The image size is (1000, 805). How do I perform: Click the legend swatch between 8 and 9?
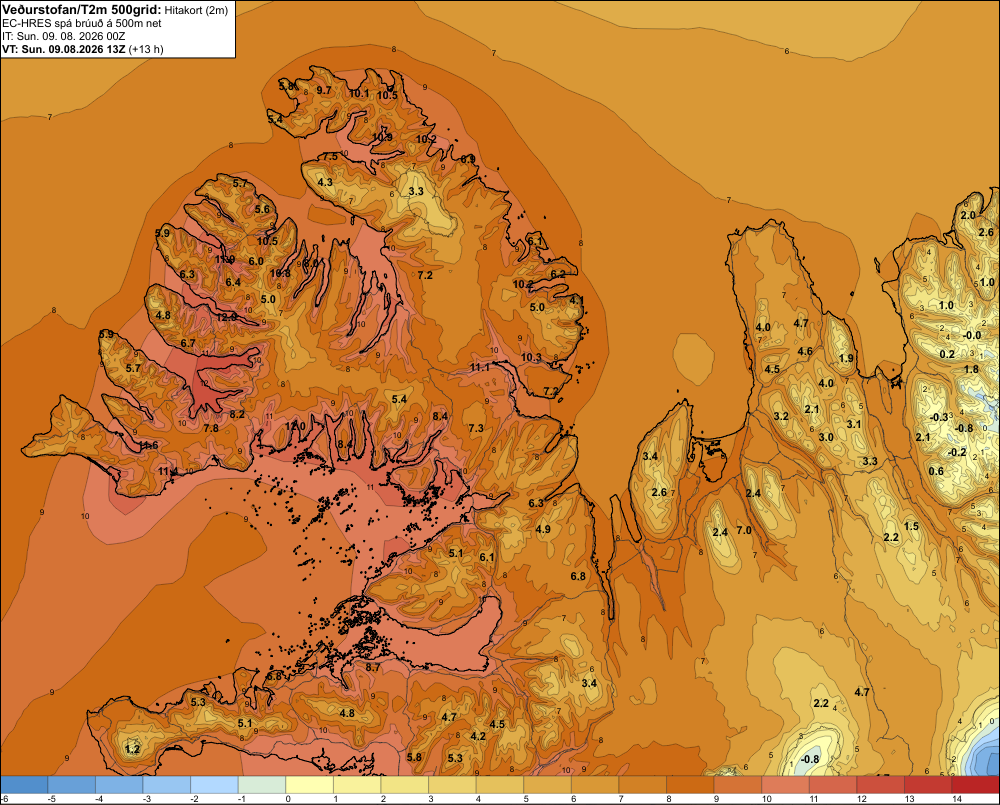[x=690, y=785]
